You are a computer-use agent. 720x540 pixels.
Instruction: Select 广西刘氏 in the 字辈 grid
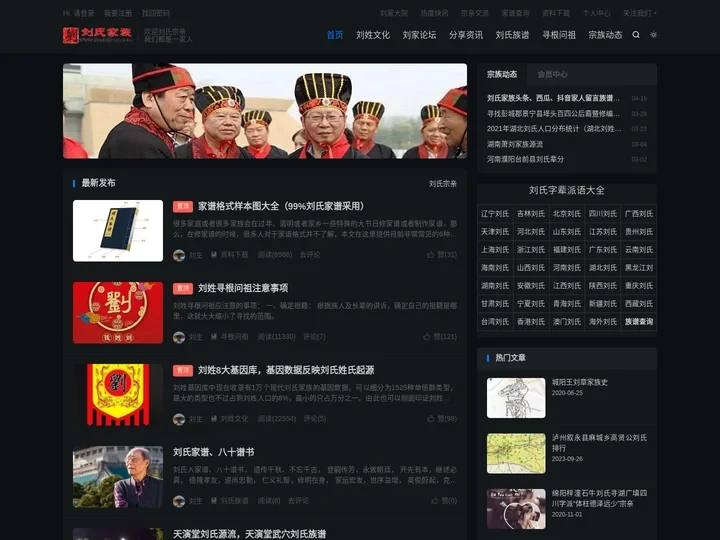tap(639, 214)
